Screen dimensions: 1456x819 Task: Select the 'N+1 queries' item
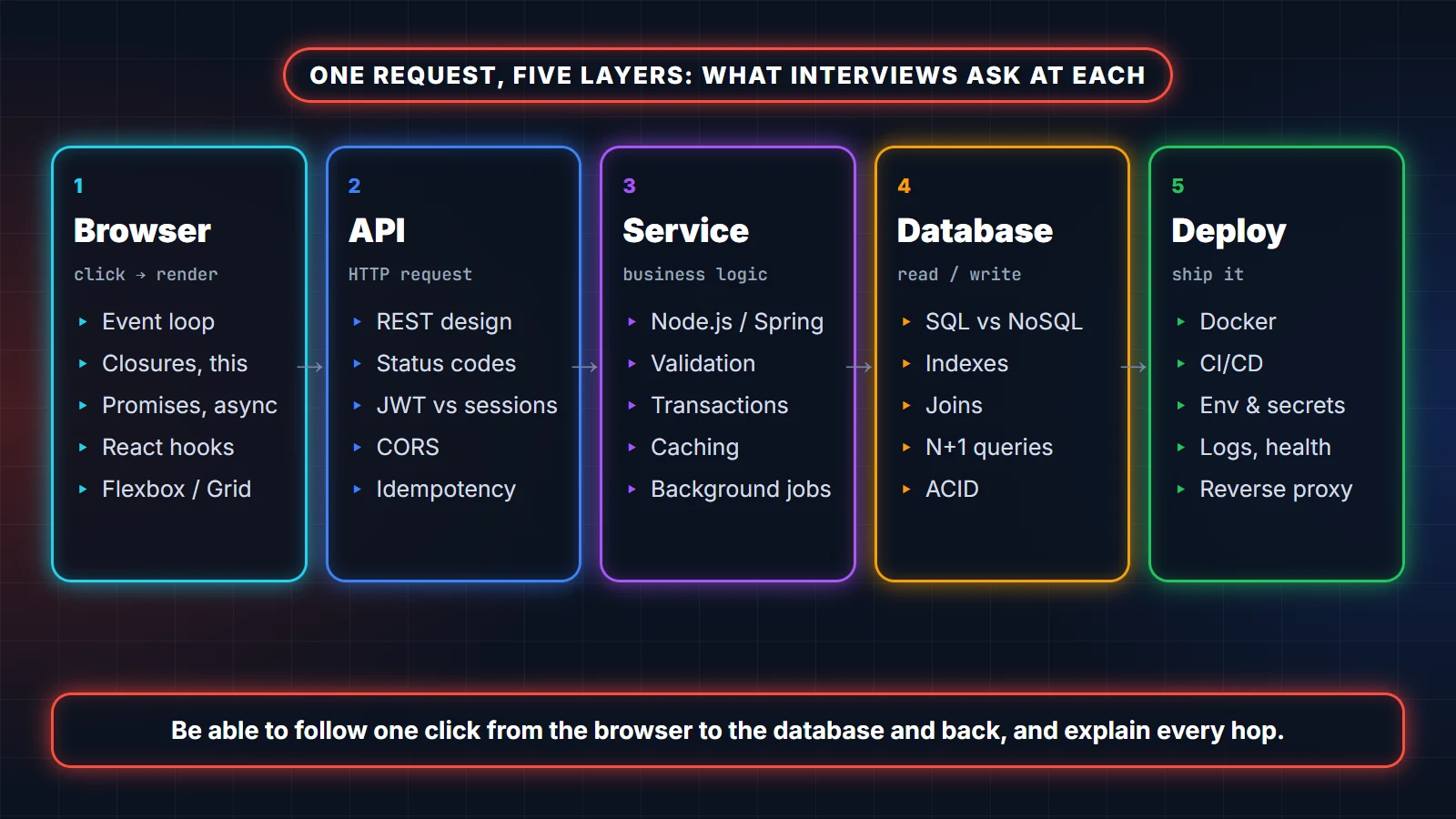(989, 447)
